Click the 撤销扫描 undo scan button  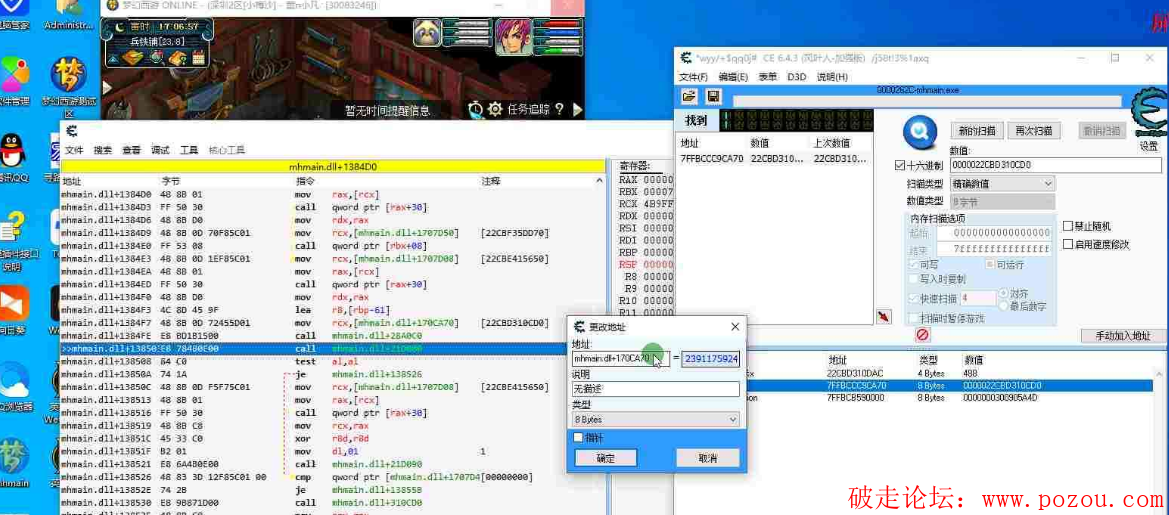click(x=1102, y=130)
